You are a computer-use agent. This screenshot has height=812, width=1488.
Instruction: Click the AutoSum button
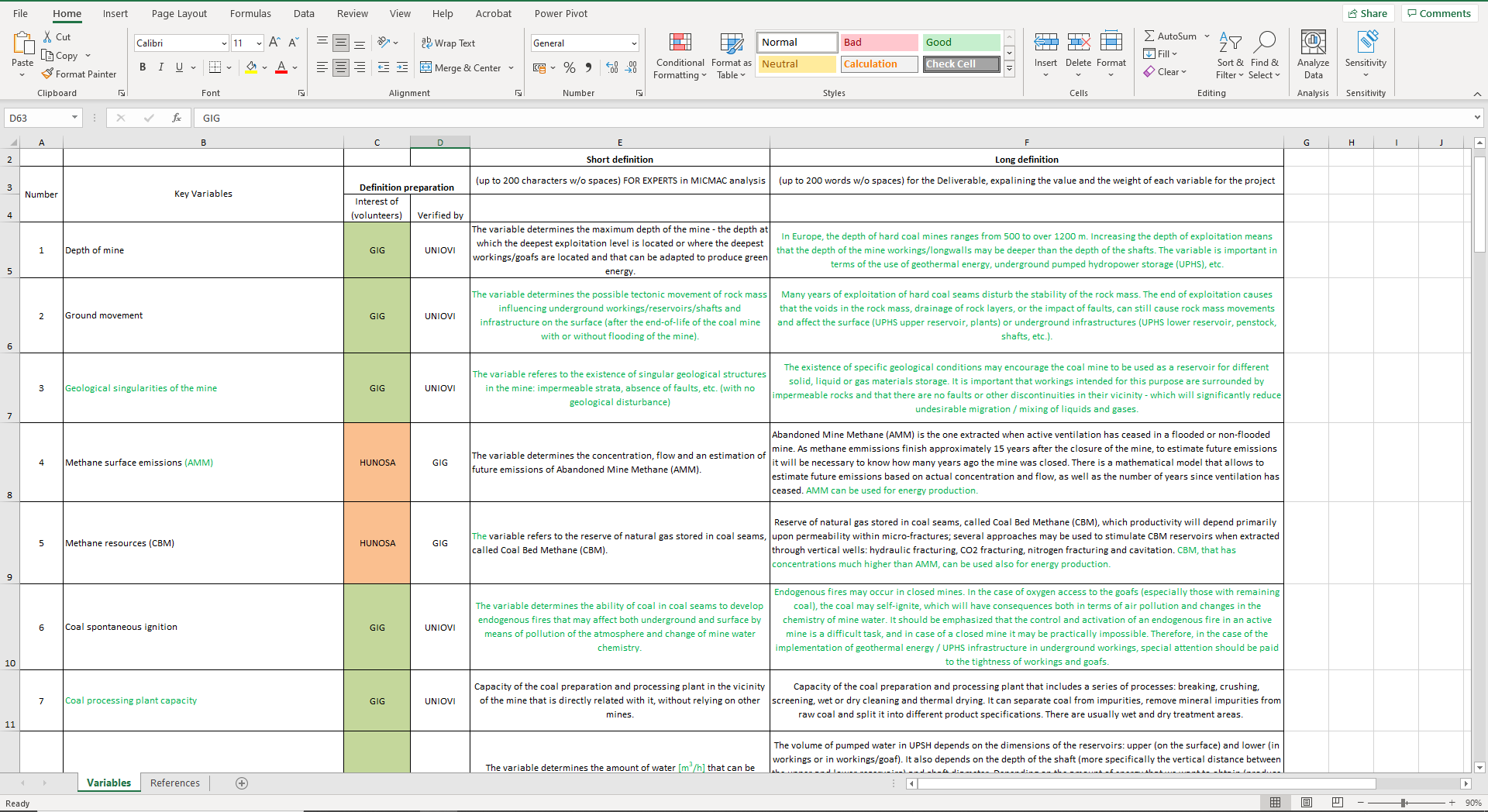point(1170,36)
